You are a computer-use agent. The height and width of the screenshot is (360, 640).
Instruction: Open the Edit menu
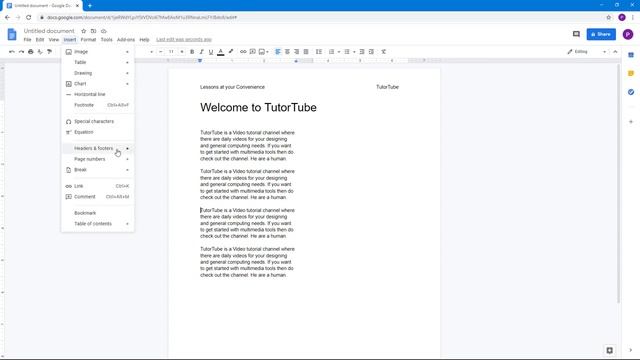tap(40, 40)
